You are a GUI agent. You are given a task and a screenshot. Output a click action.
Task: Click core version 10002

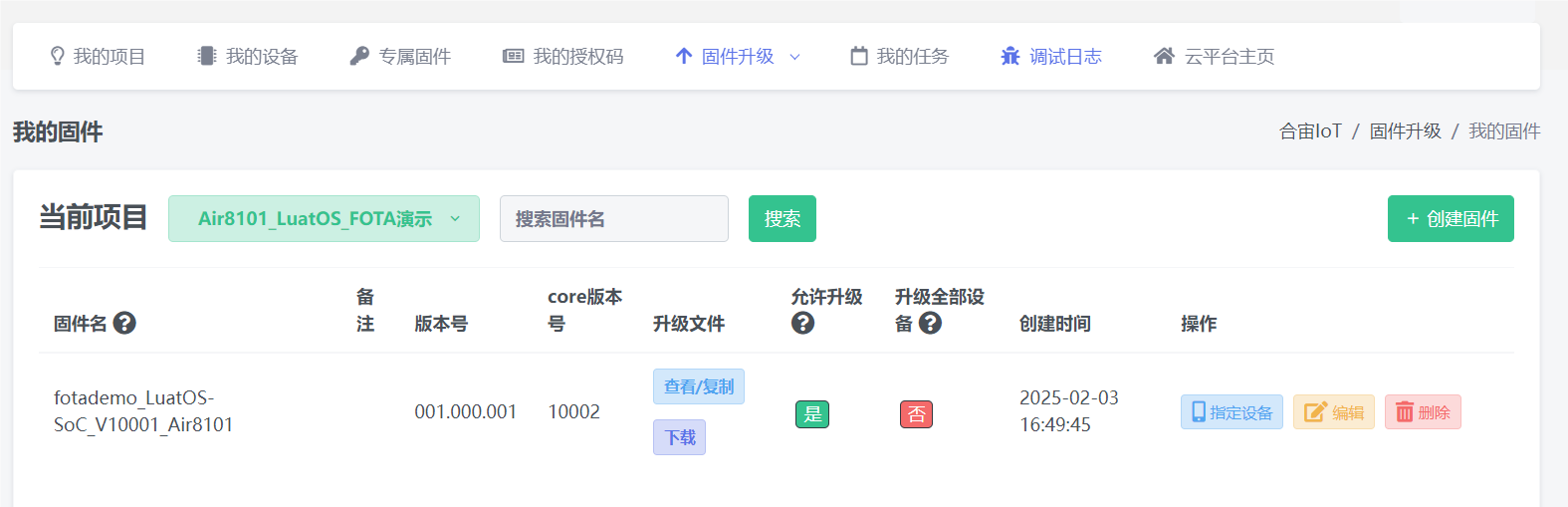[x=574, y=411]
